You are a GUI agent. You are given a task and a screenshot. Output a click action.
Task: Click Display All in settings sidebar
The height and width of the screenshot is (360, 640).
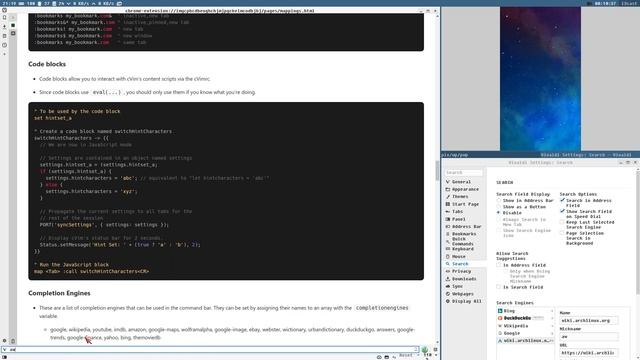(466, 301)
